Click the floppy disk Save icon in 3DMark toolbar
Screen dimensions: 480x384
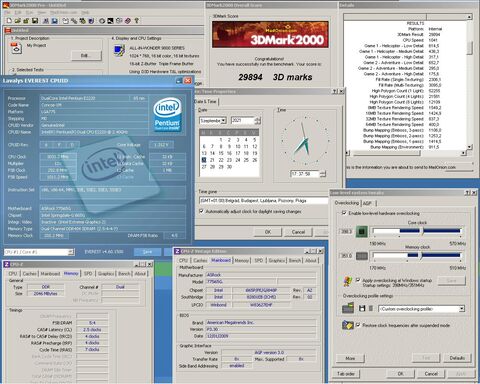(x=35, y=21)
